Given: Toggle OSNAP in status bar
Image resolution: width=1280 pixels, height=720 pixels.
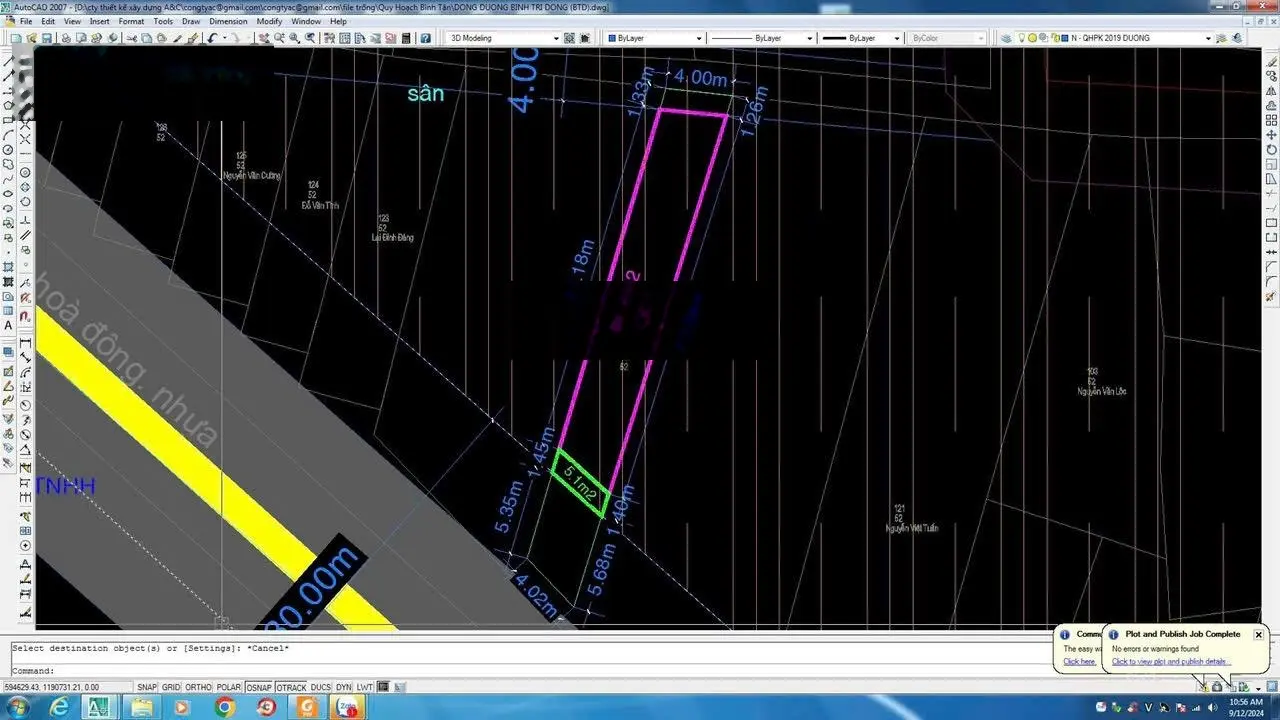Looking at the screenshot, I should 259,687.
